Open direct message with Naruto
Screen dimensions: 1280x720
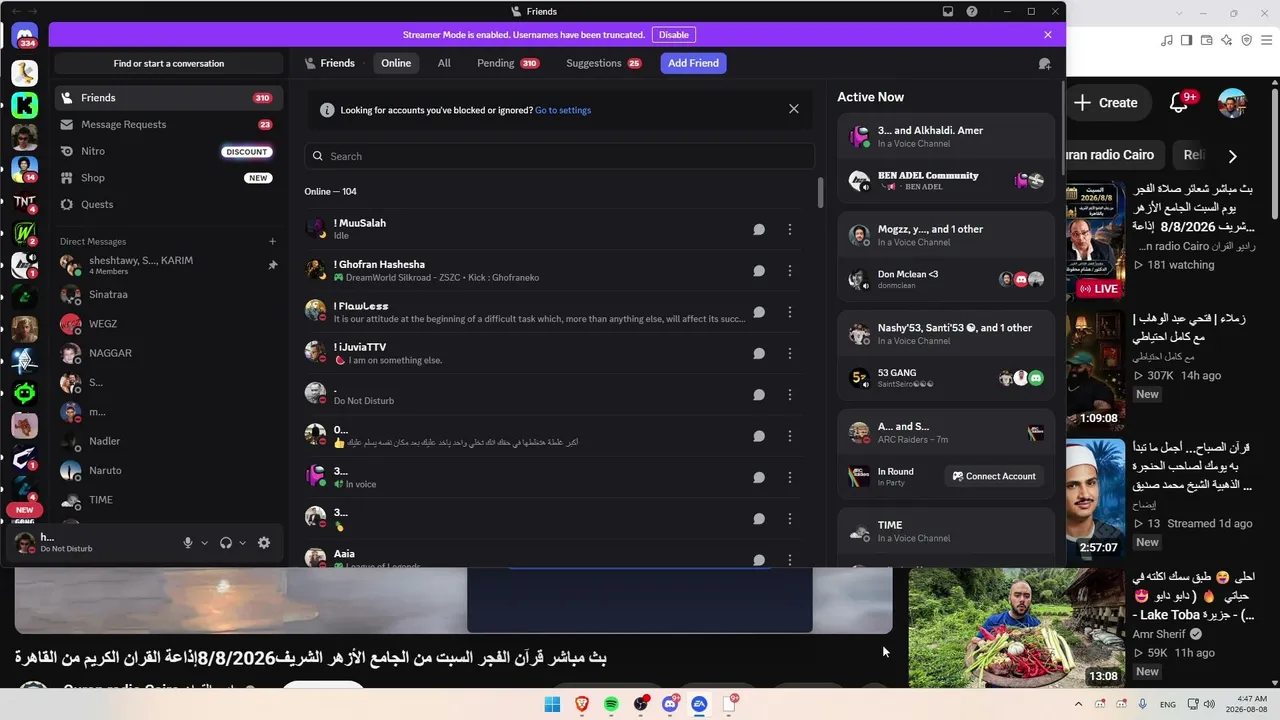[169, 470]
